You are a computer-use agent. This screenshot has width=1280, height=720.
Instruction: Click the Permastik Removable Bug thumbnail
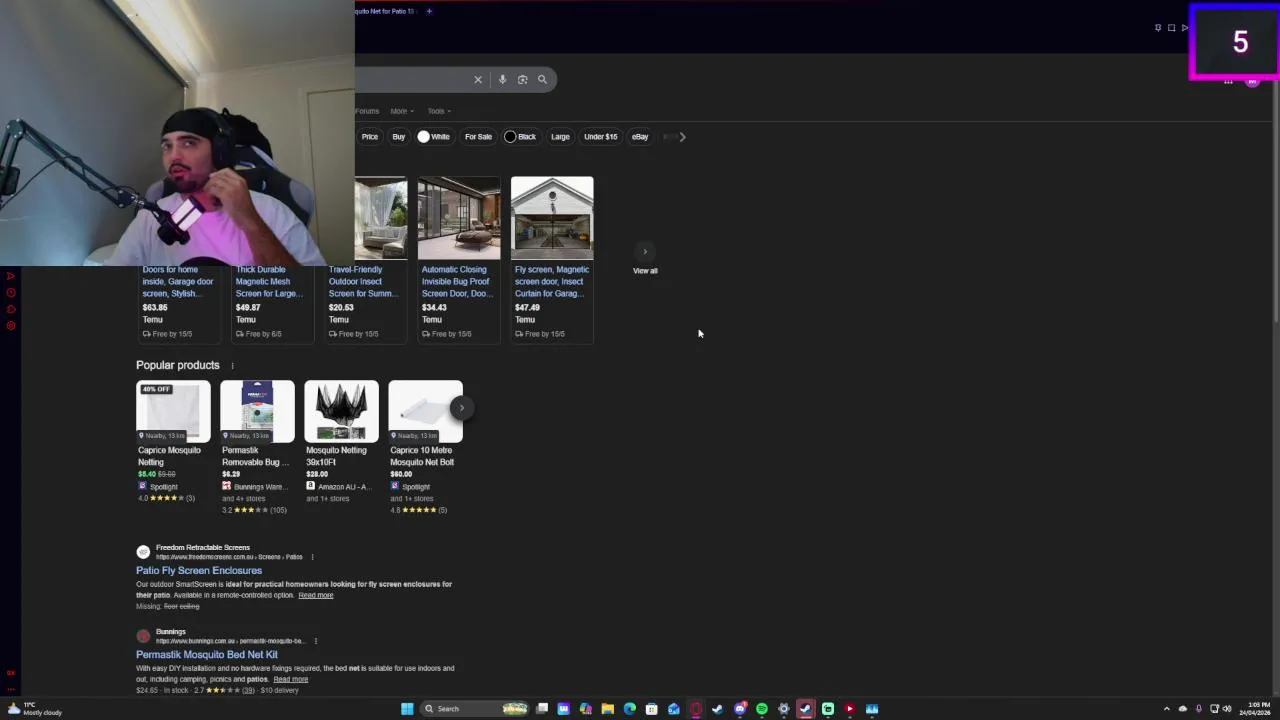point(258,411)
